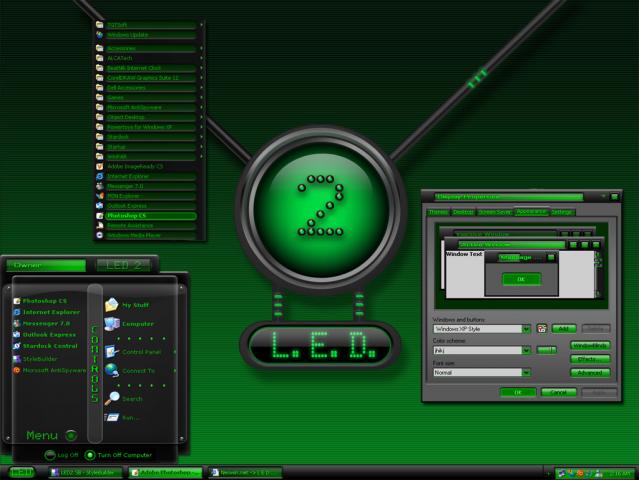Image resolution: width=639 pixels, height=480 pixels.
Task: Open the My Stuff folder icon
Action: (111, 305)
